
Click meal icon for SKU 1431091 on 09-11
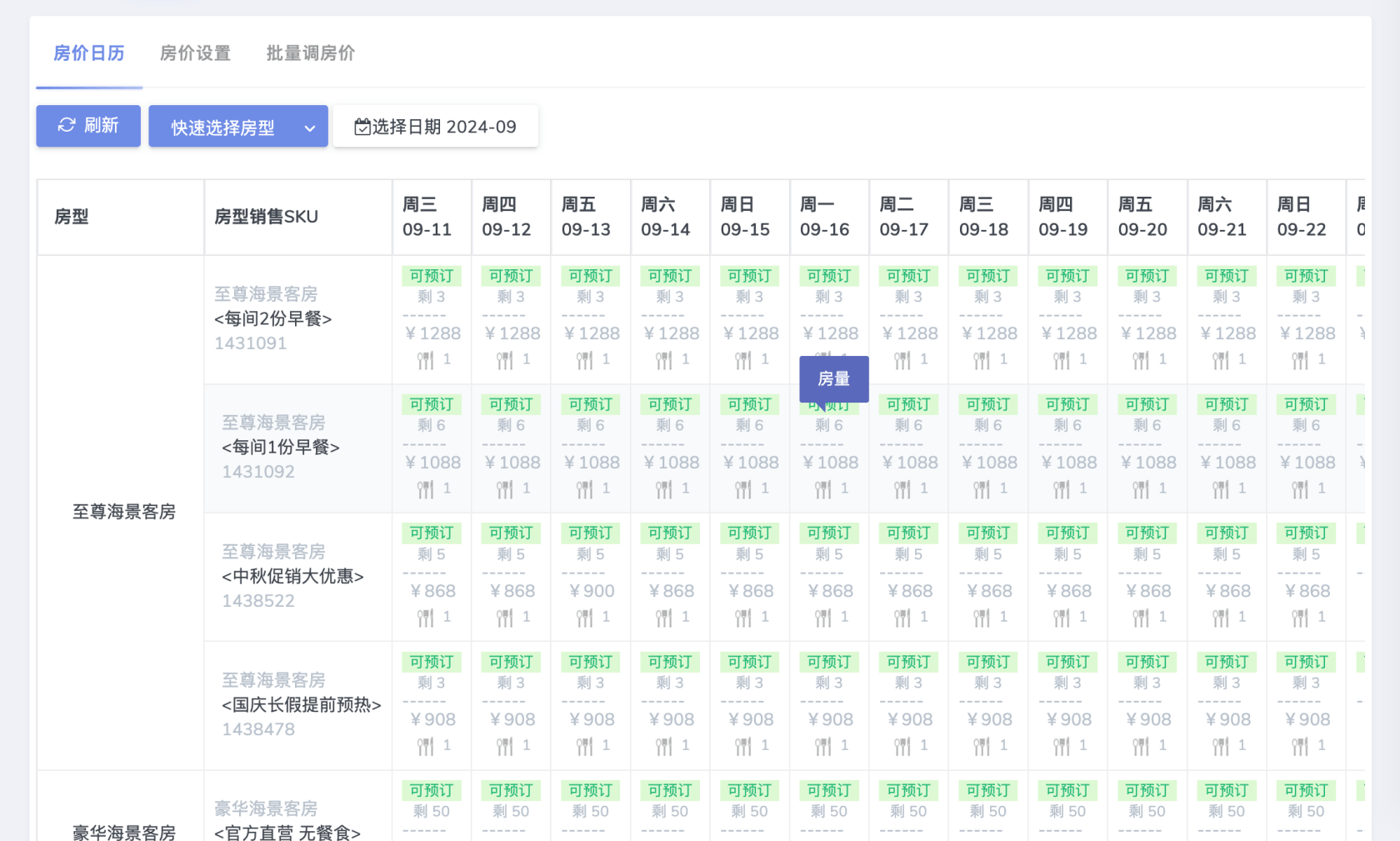[426, 360]
